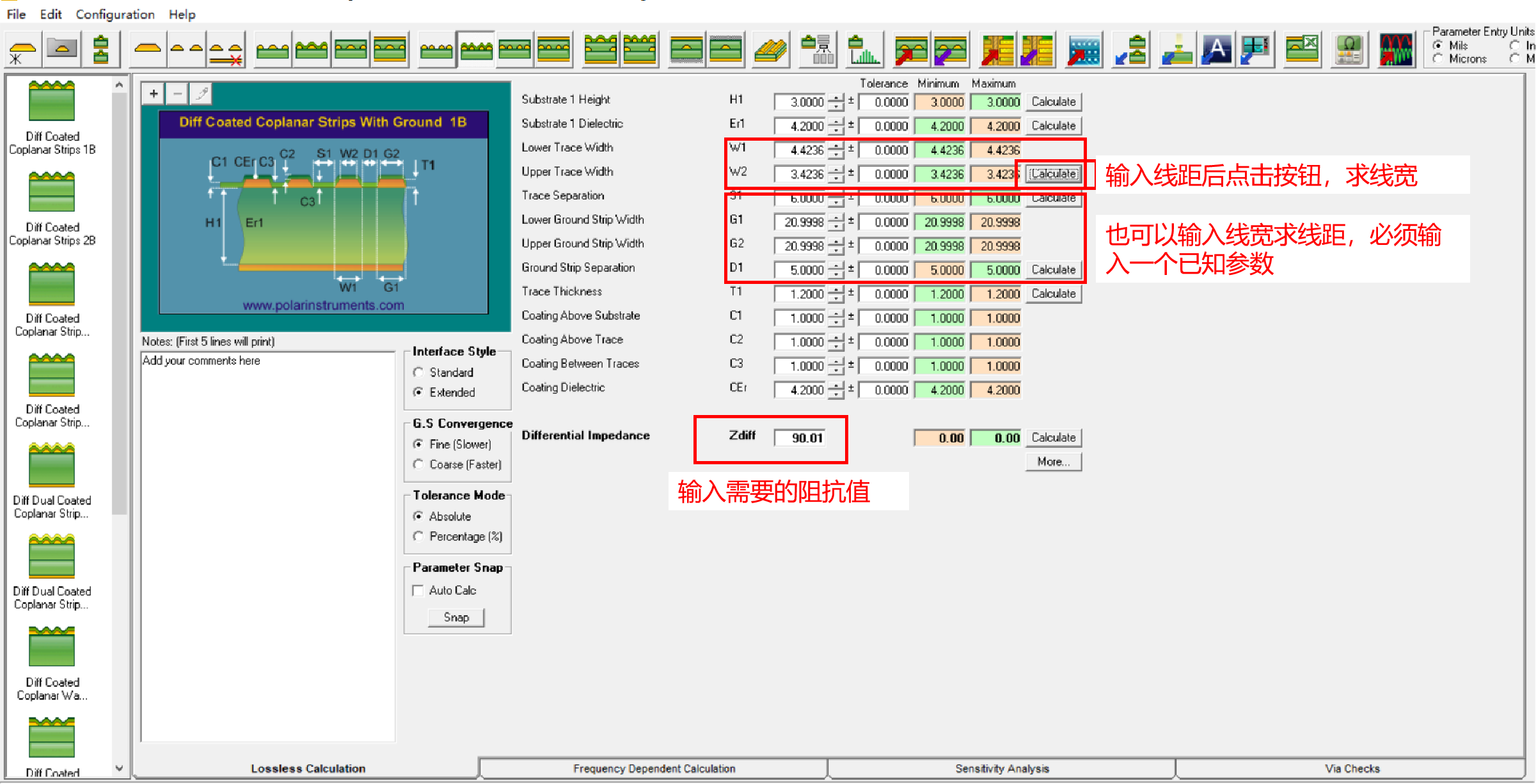Switch to Frequency Dependent Calculation tab
The height and width of the screenshot is (784, 1536).
[x=654, y=769]
